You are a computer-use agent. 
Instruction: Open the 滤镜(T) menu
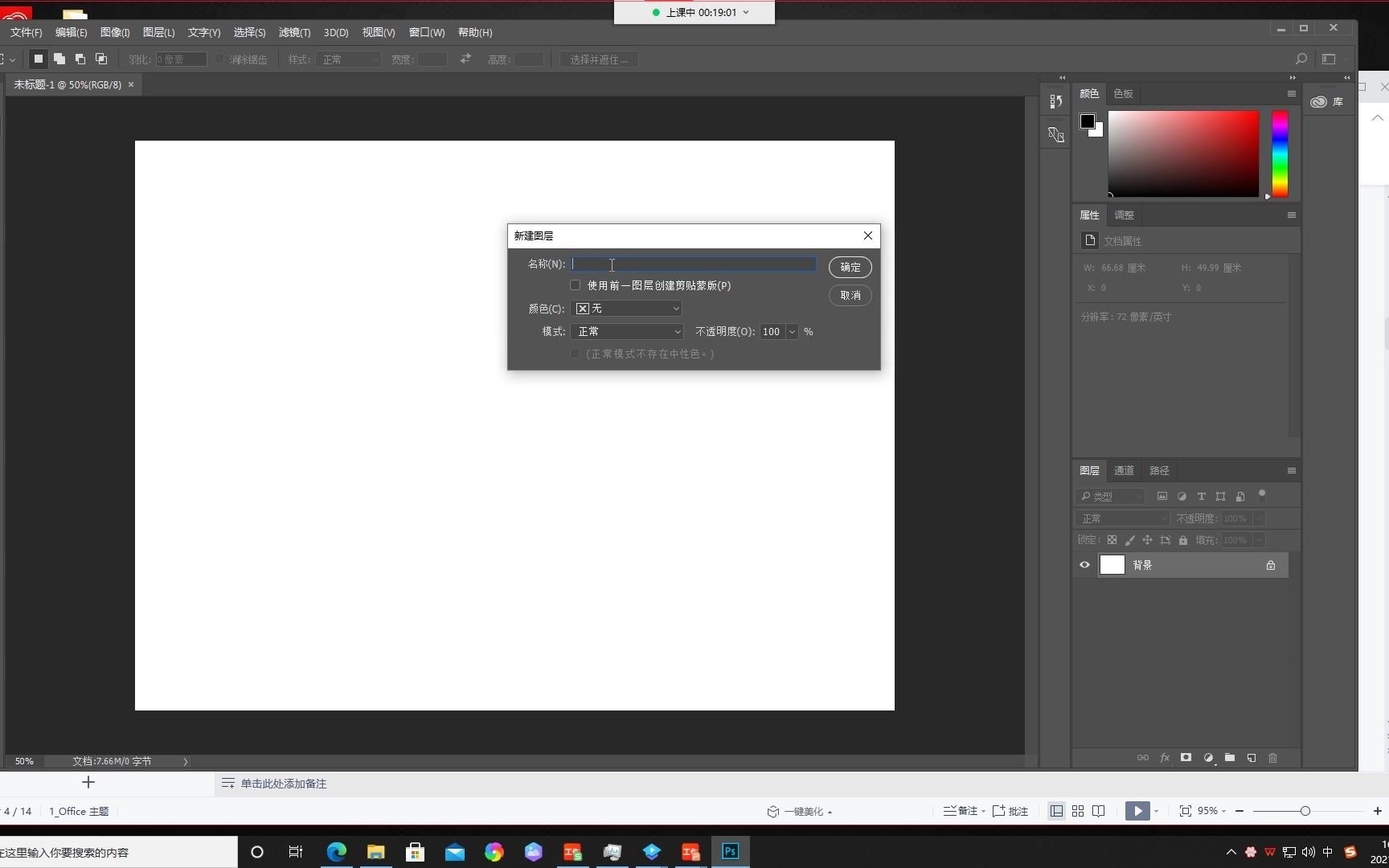coord(294,32)
